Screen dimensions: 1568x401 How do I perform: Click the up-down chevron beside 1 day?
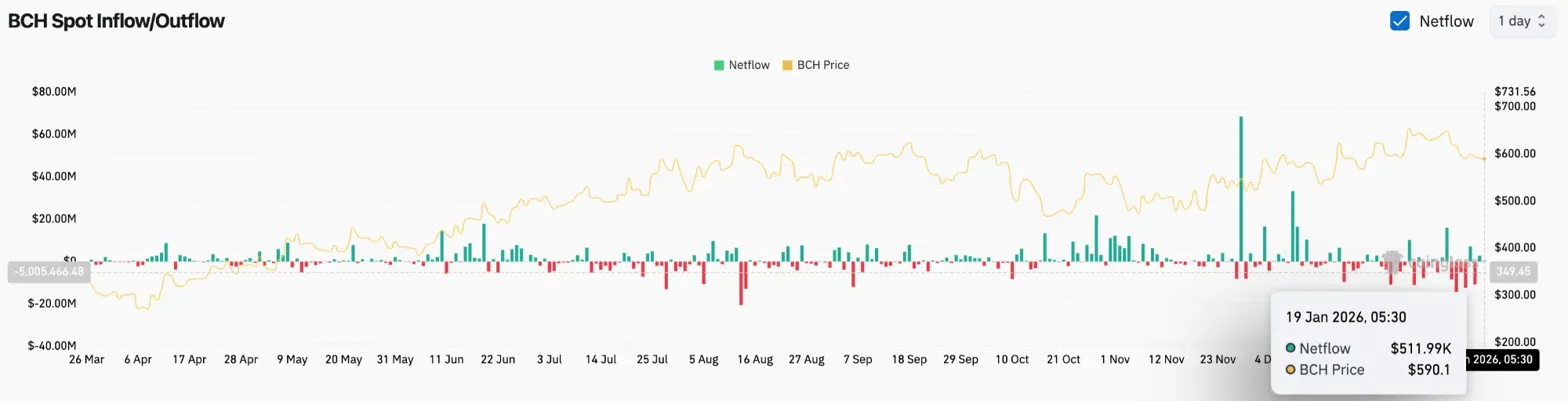[1542, 21]
